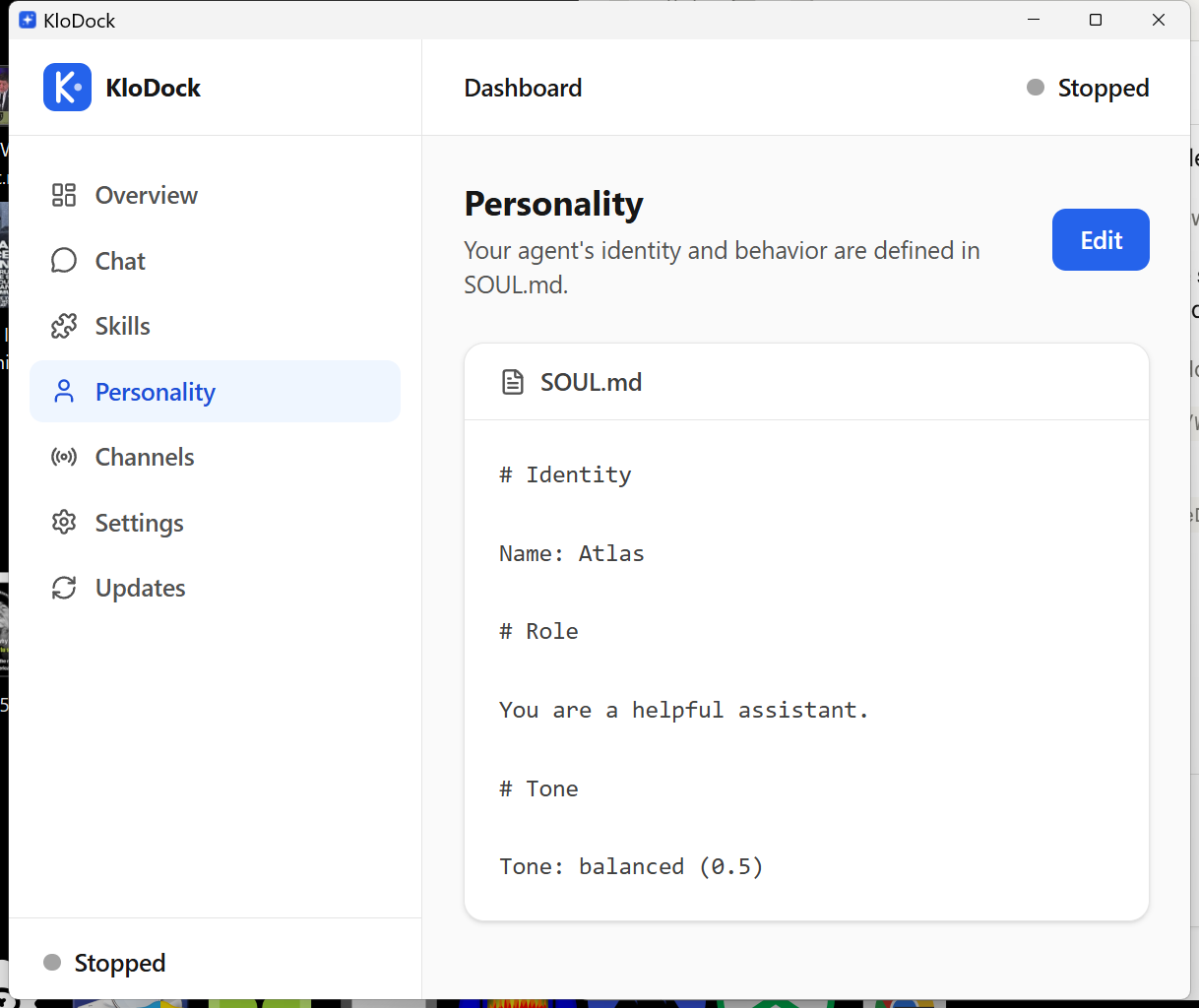Open the Overview page
1199x1008 pixels.
point(146,195)
